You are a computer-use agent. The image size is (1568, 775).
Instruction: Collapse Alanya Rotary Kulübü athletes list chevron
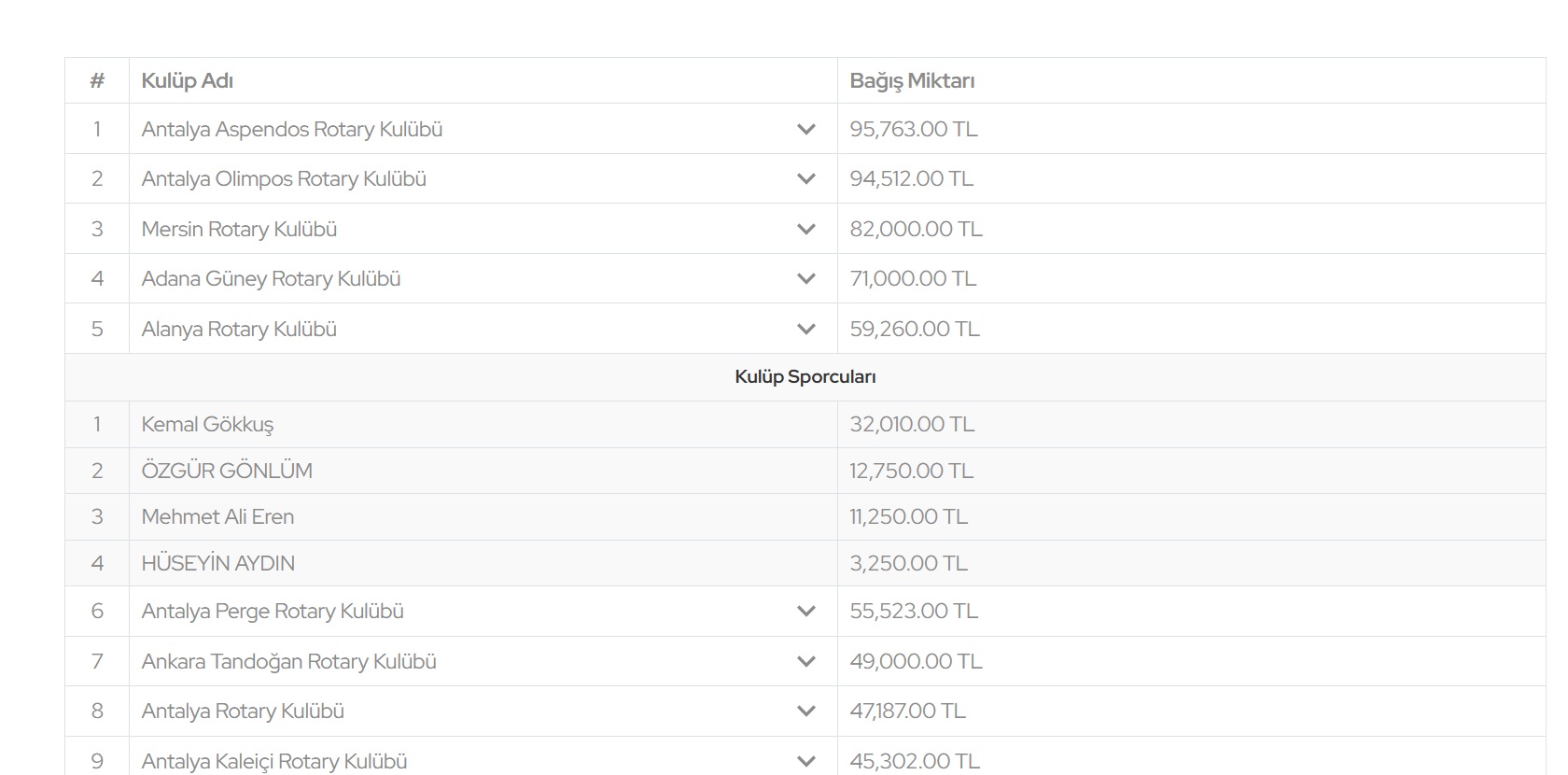pyautogui.click(x=806, y=330)
